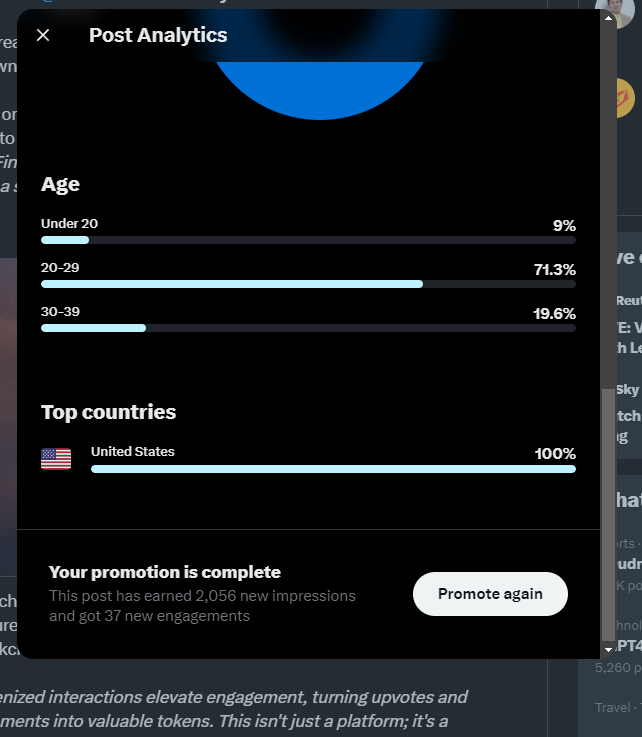The height and width of the screenshot is (737, 642).
Task: Click the Post Analytics title
Action: pyautogui.click(x=158, y=35)
